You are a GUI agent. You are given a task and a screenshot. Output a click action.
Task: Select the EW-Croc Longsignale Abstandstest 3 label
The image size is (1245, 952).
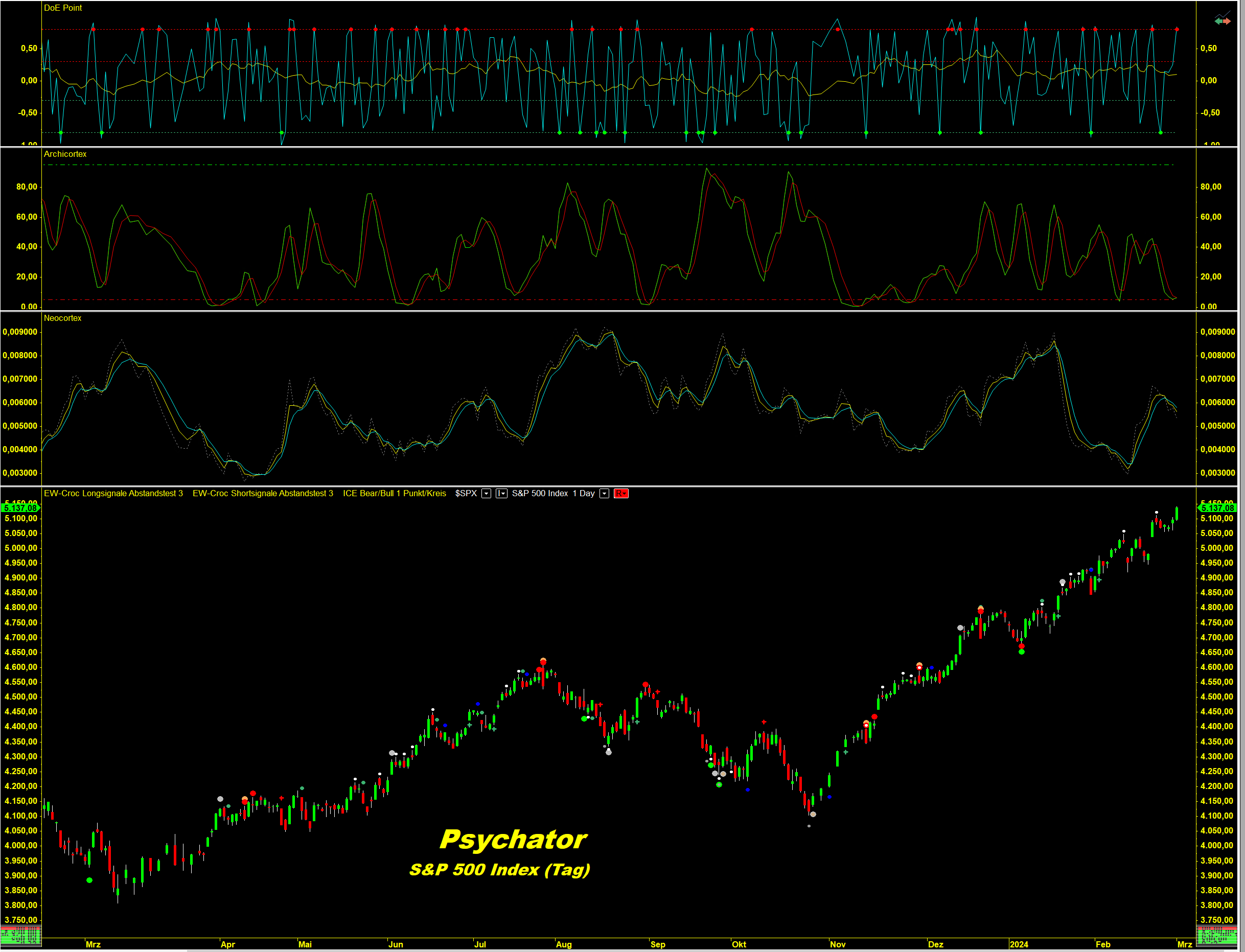(113, 494)
